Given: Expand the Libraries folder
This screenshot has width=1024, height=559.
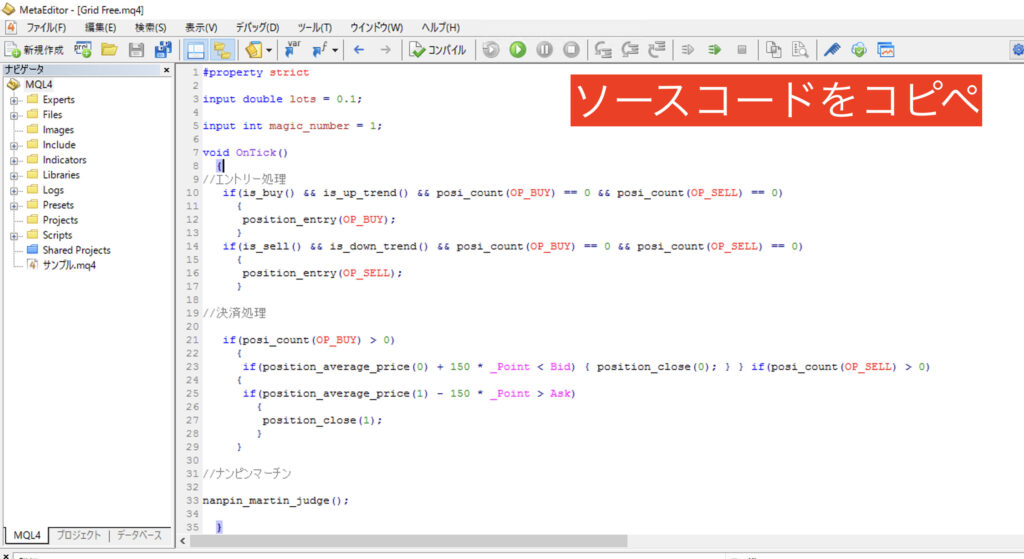Looking at the screenshot, I should pos(14,176).
